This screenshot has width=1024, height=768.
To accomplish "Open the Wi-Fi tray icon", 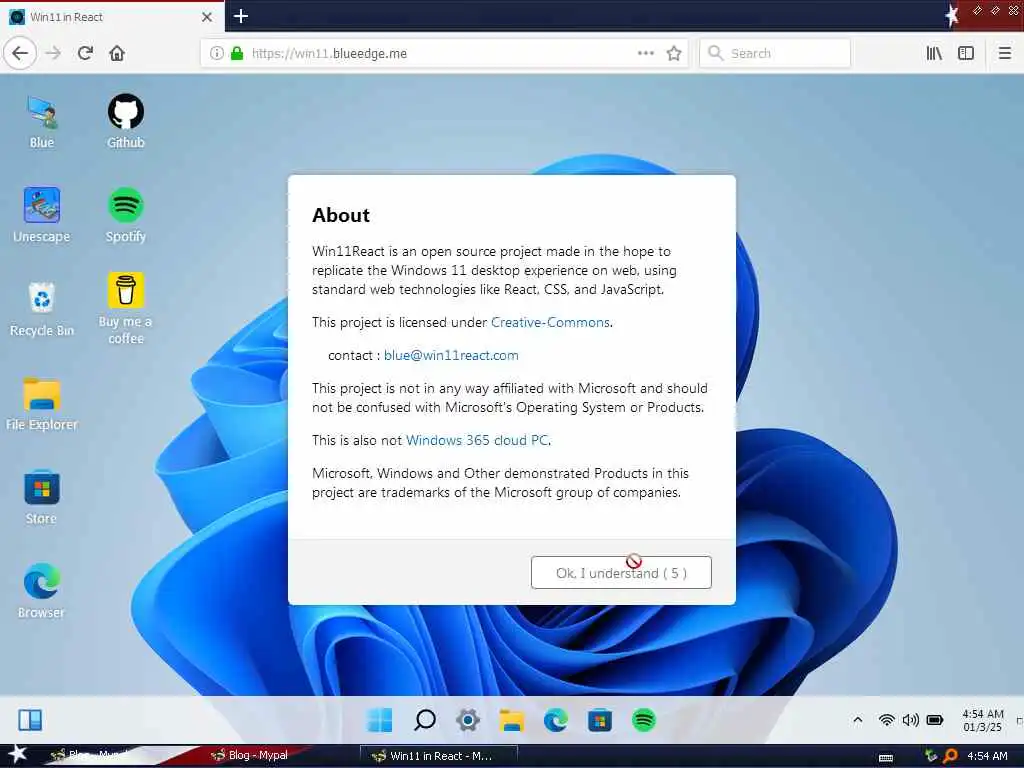I will tap(886, 720).
